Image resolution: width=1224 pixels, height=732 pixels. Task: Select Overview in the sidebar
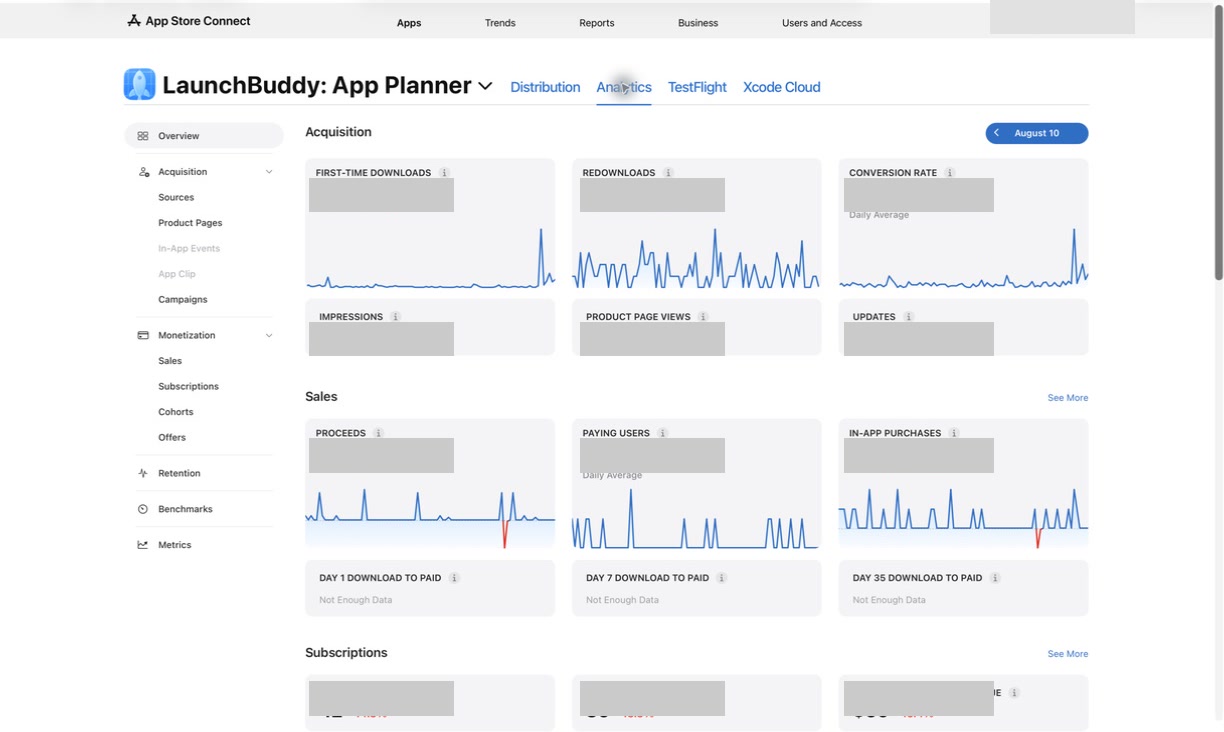pyautogui.click(x=204, y=136)
